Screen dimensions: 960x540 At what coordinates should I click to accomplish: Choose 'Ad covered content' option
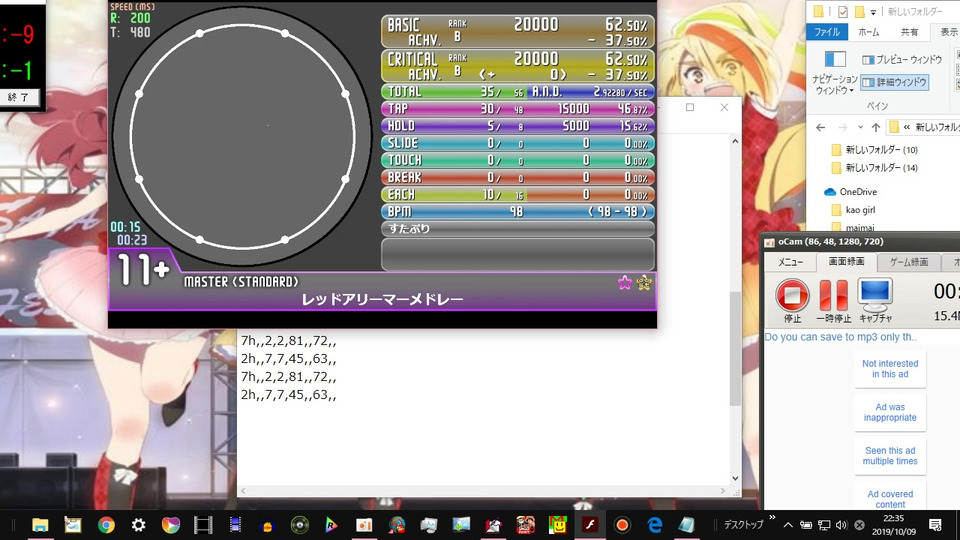click(890, 498)
